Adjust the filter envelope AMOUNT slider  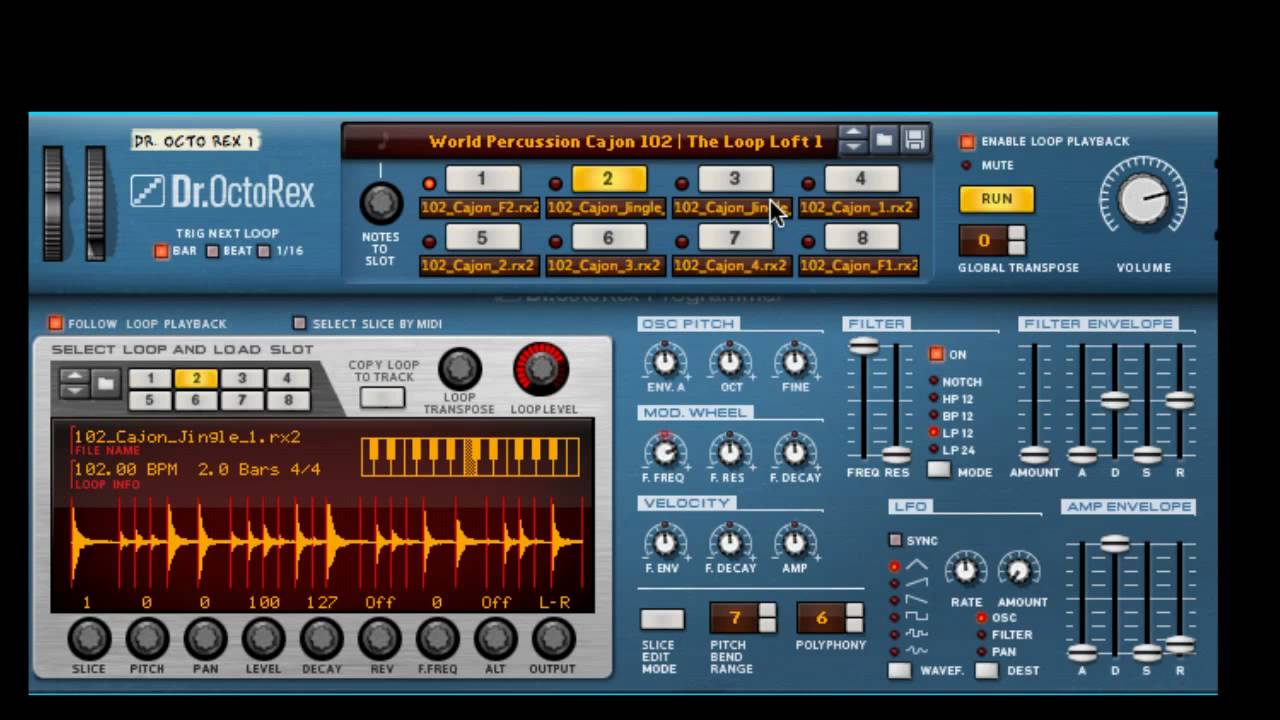click(x=1034, y=454)
